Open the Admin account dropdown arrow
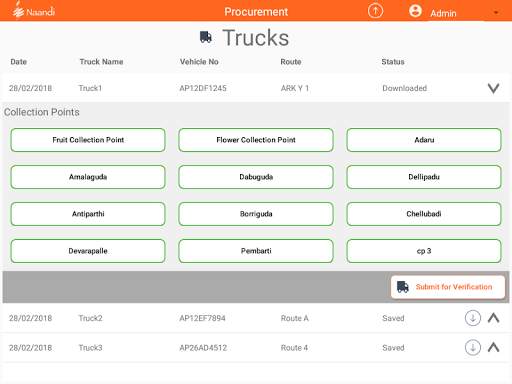The height and width of the screenshot is (384, 512). pyautogui.click(x=496, y=13)
